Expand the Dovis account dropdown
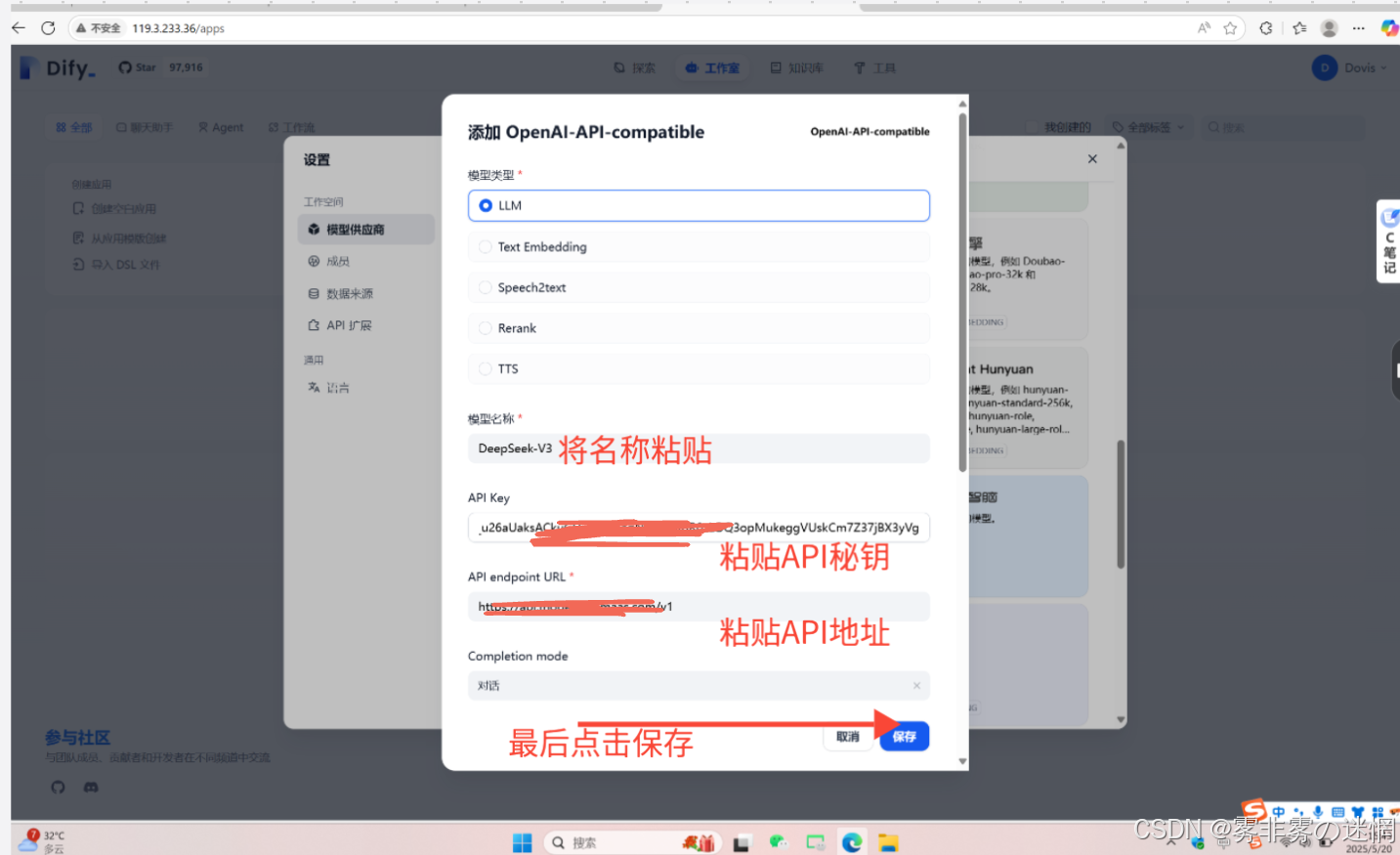 (x=1350, y=67)
